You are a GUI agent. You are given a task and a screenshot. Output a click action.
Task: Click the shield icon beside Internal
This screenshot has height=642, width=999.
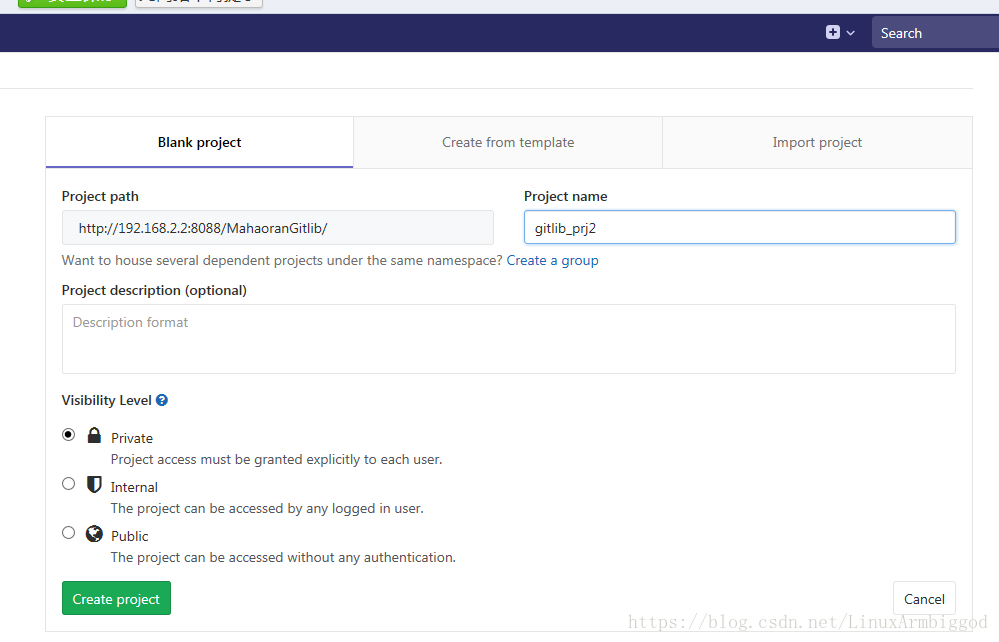click(x=94, y=485)
